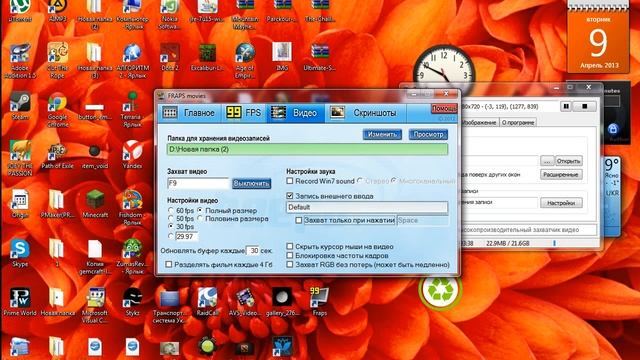Select the 60 fps radio button
The width and height of the screenshot is (640, 360).
tap(171, 211)
